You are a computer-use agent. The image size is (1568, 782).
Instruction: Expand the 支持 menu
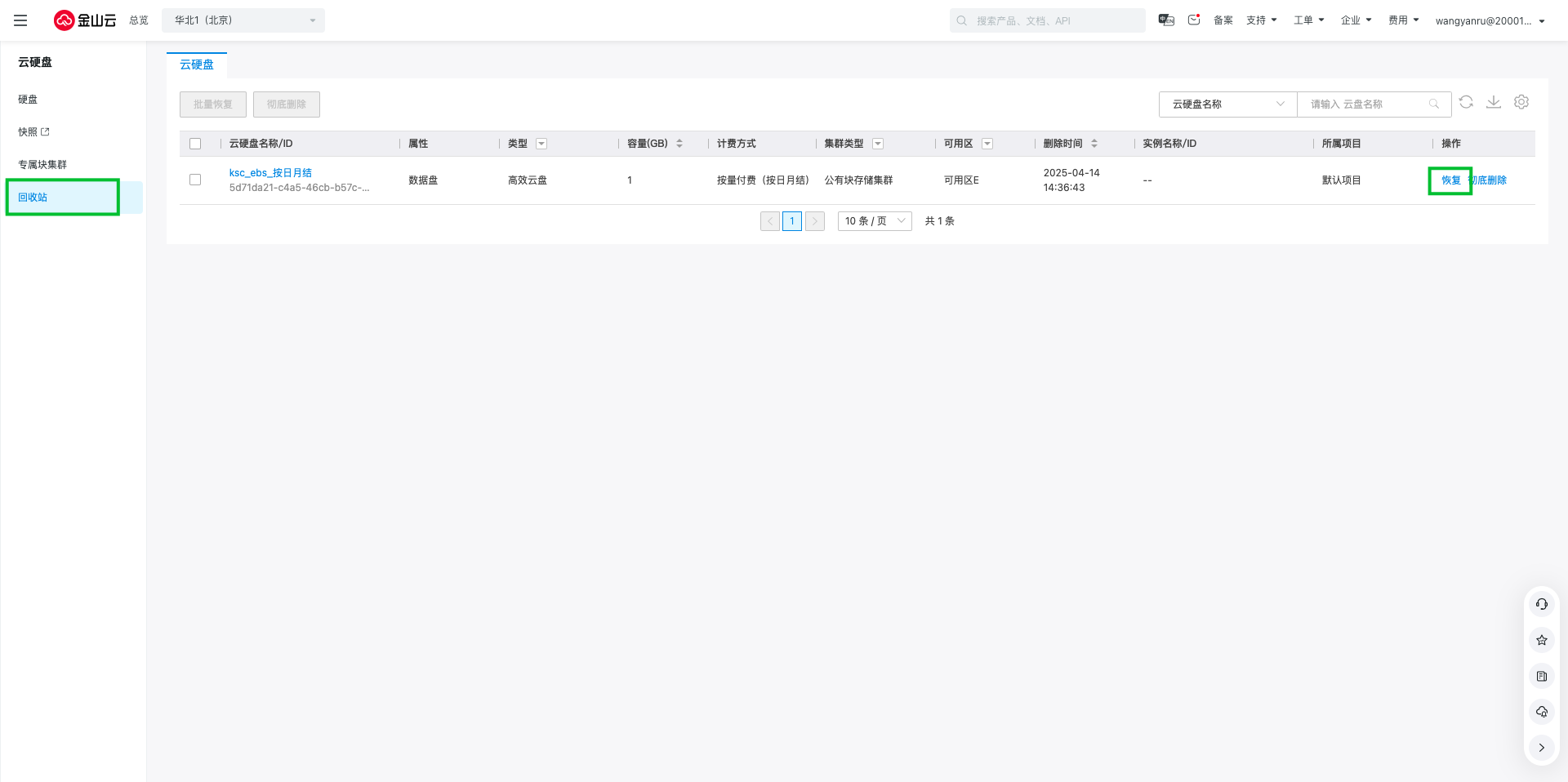click(1262, 20)
